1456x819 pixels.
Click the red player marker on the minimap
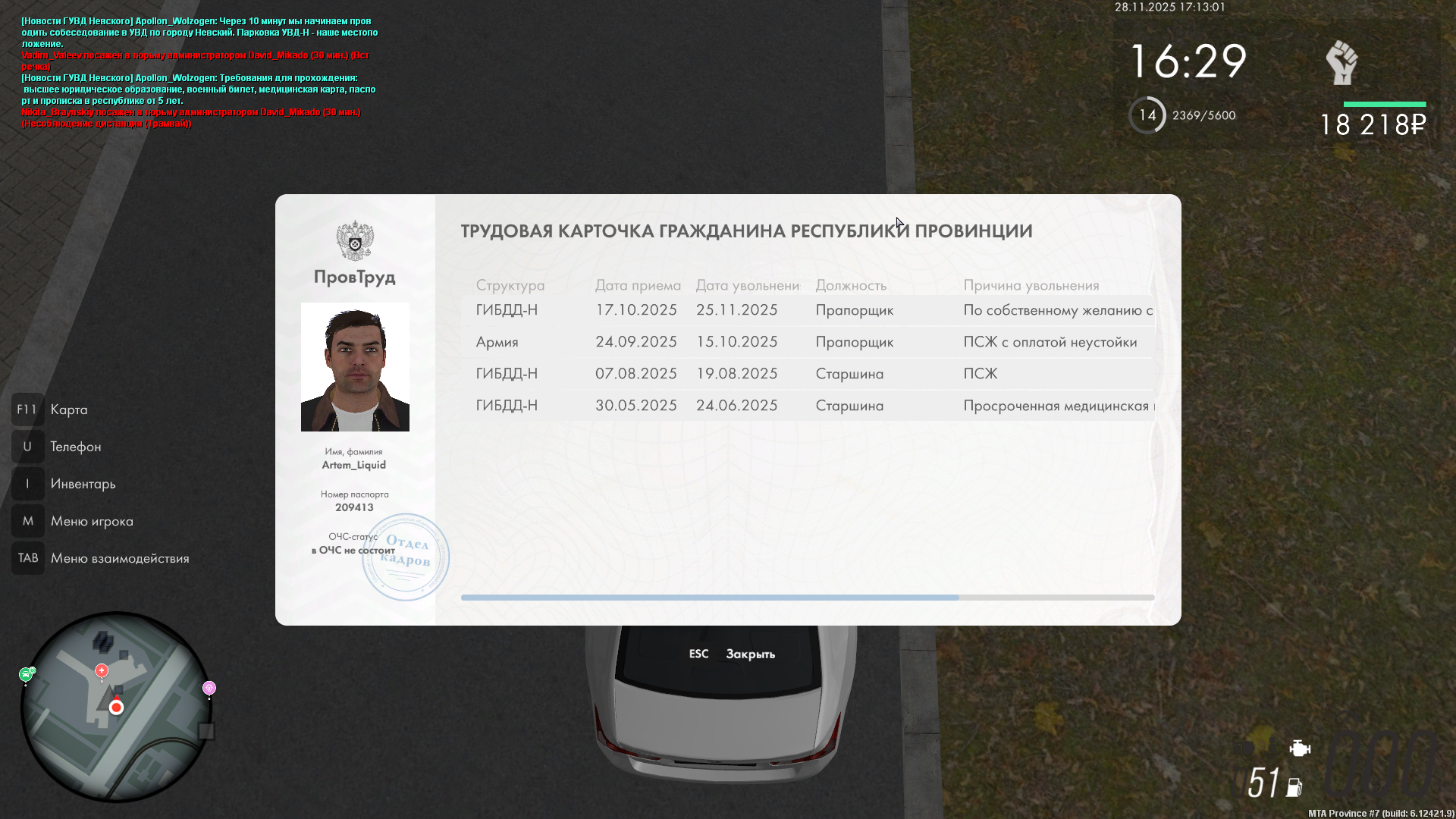(x=116, y=708)
